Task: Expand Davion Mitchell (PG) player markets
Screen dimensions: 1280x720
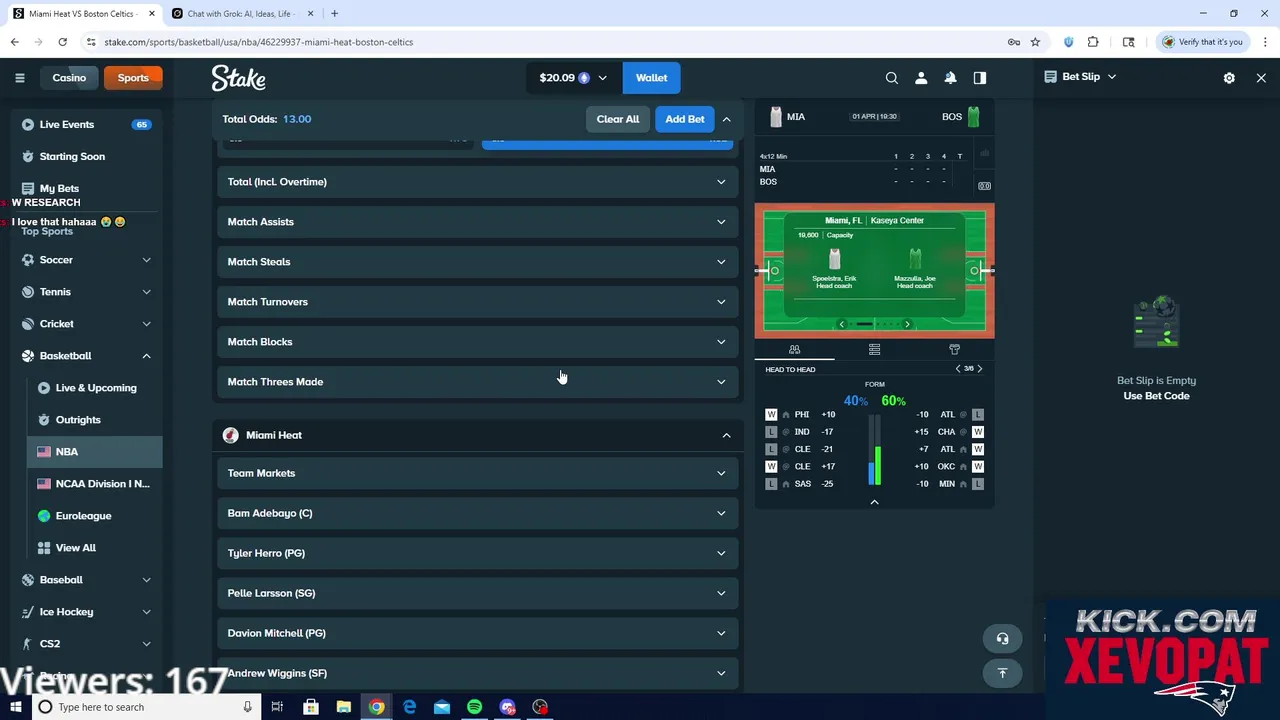Action: click(x=477, y=633)
